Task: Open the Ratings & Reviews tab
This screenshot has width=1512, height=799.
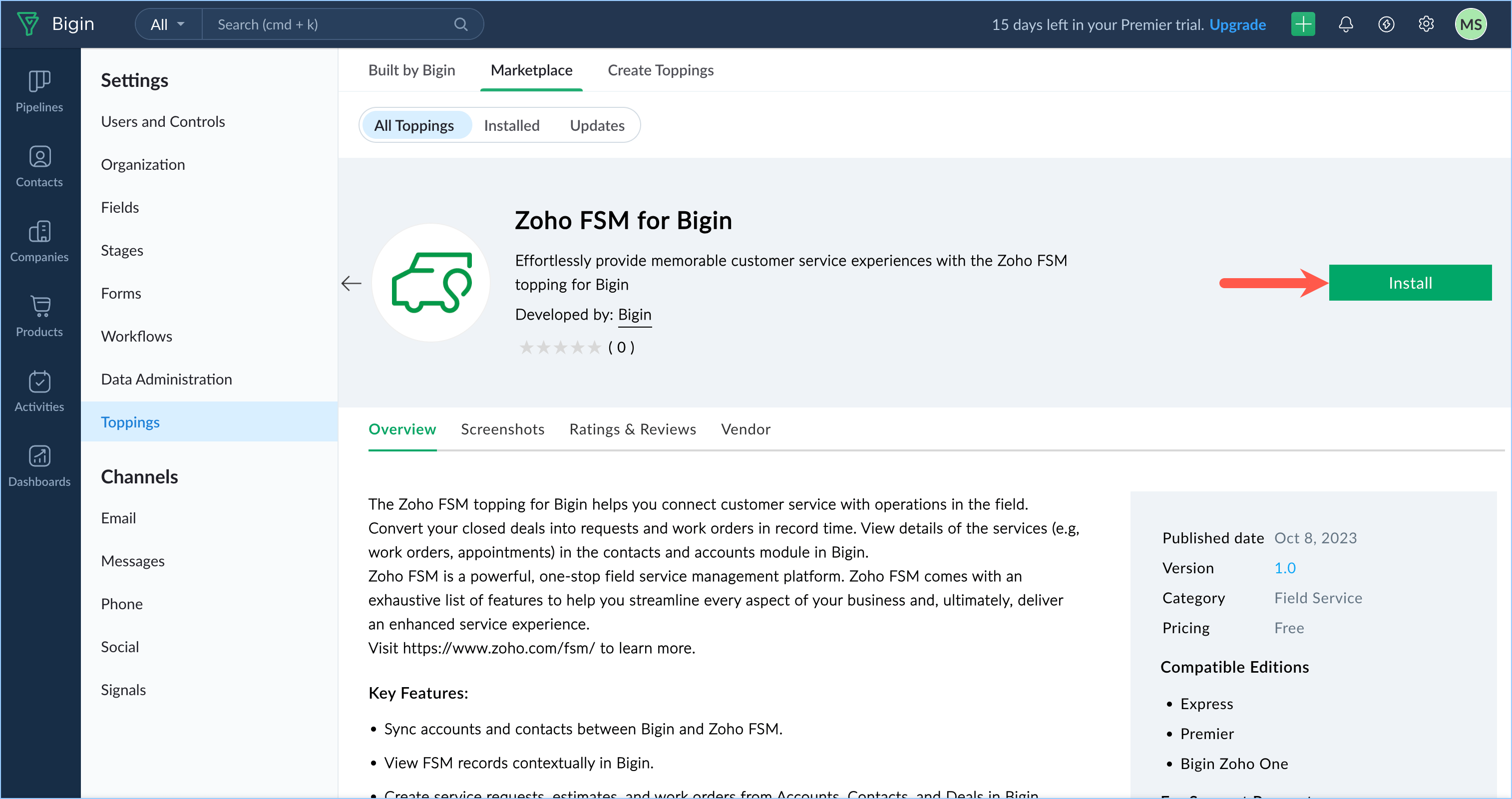Action: tap(632, 429)
